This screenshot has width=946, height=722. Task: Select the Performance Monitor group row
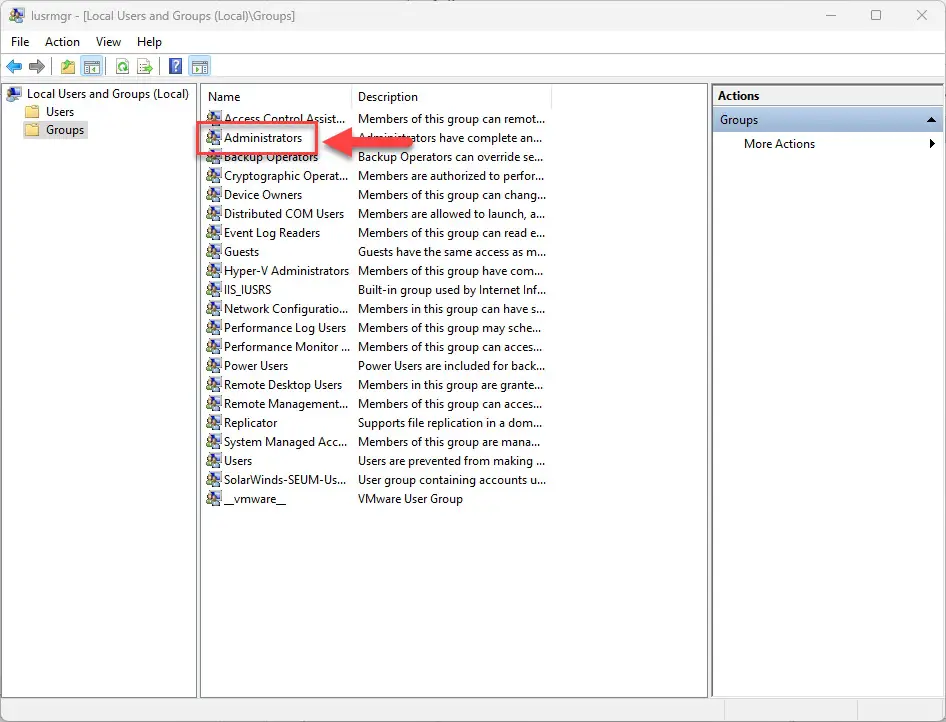(287, 347)
